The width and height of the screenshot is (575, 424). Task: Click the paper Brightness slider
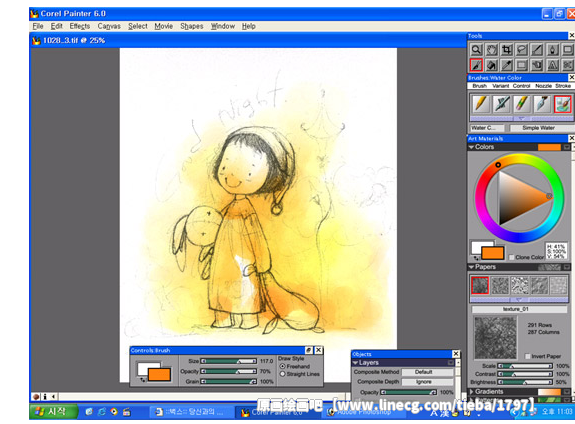coord(525,382)
